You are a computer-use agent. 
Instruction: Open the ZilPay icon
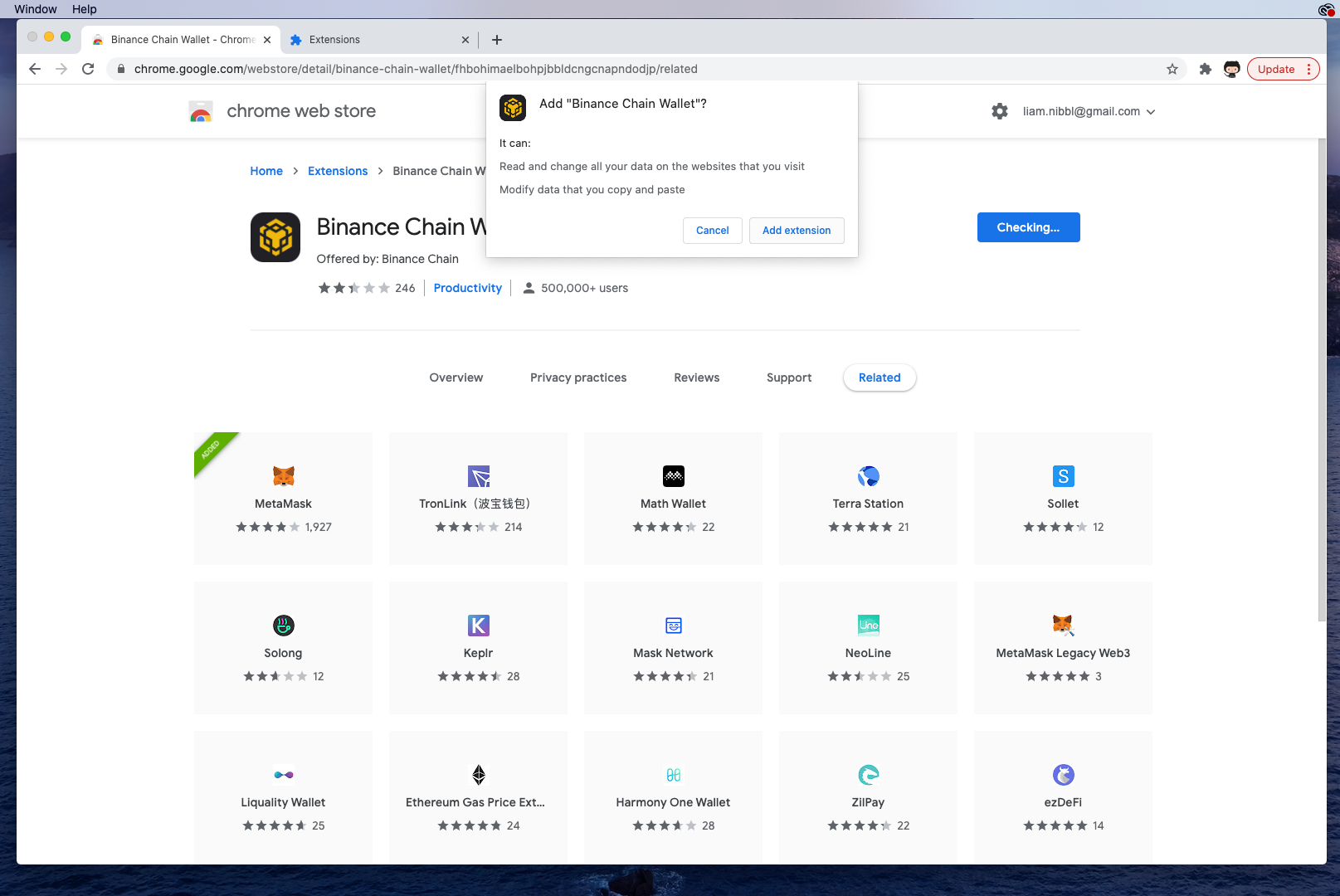868,775
